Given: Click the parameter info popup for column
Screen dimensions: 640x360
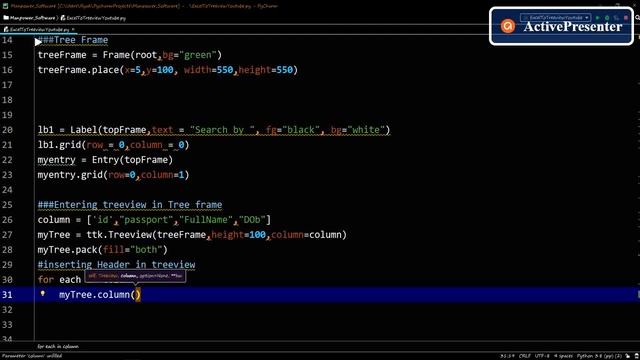Looking at the screenshot, I should 135,276.
